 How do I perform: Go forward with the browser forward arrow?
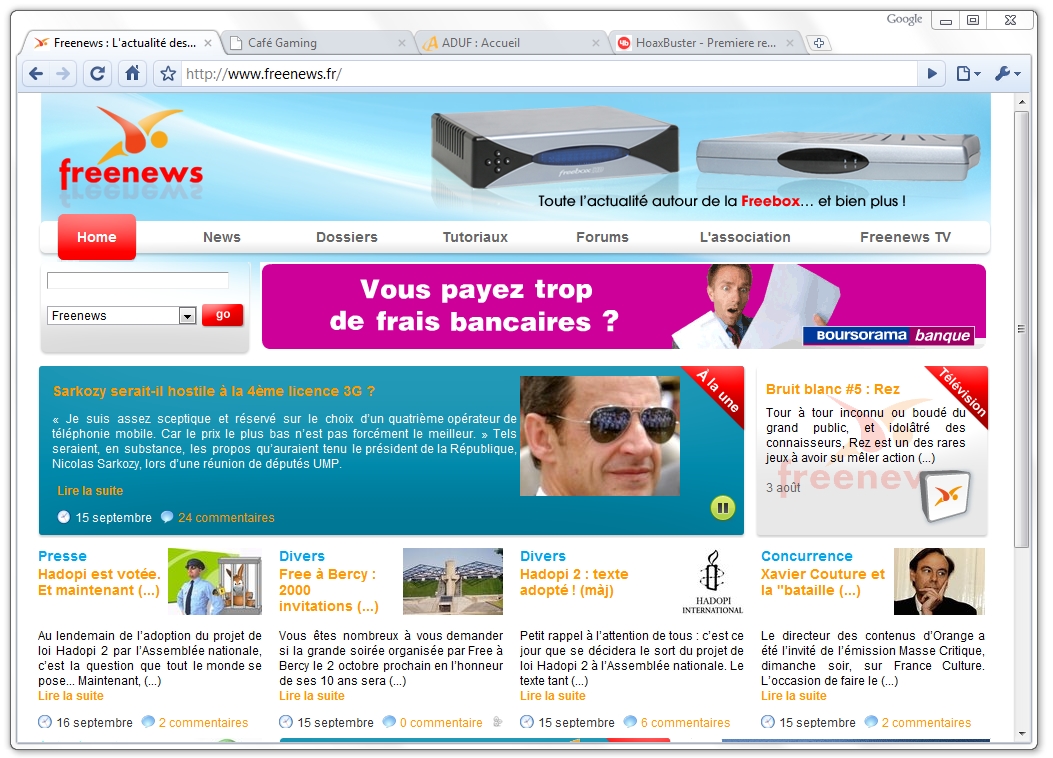(x=62, y=73)
